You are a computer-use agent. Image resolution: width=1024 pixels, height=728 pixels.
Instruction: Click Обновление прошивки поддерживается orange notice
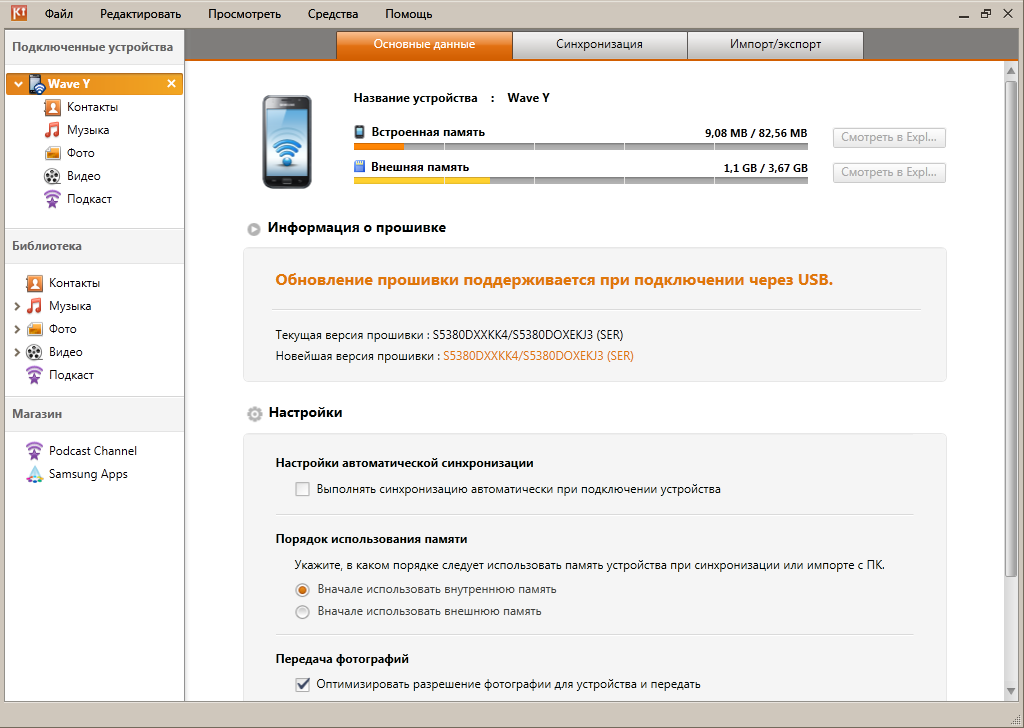click(x=554, y=280)
